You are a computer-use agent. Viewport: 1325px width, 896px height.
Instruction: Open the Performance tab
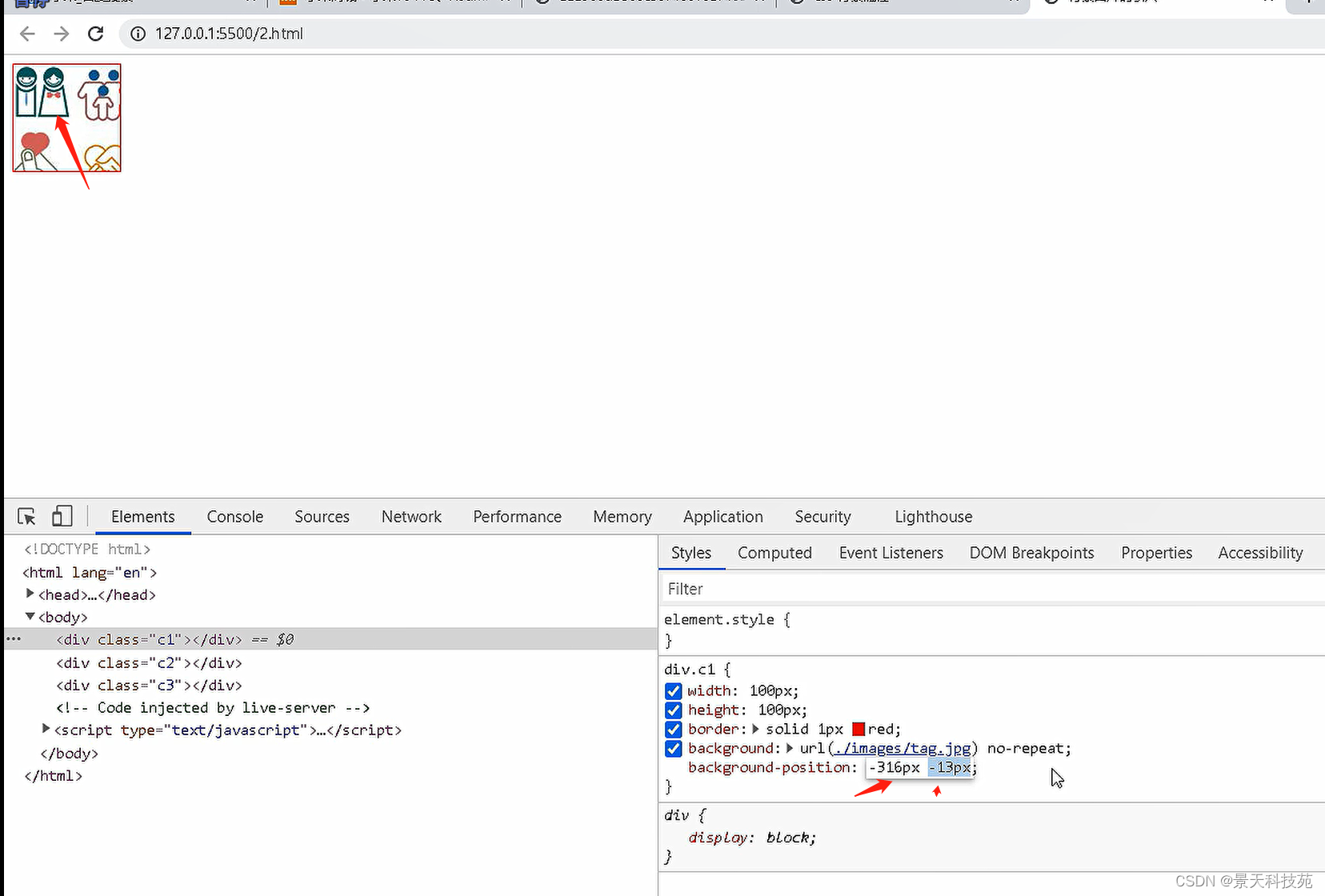point(518,517)
